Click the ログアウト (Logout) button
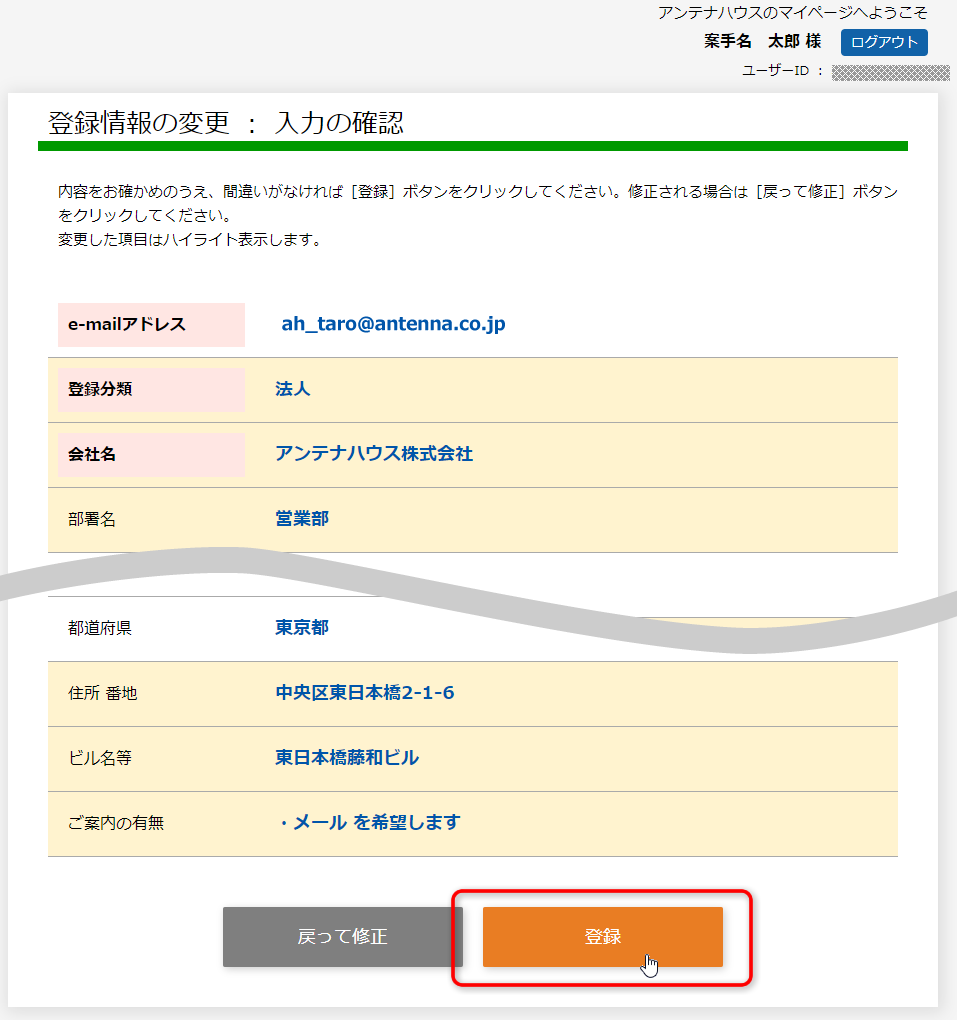The height and width of the screenshot is (1020, 957). (883, 43)
